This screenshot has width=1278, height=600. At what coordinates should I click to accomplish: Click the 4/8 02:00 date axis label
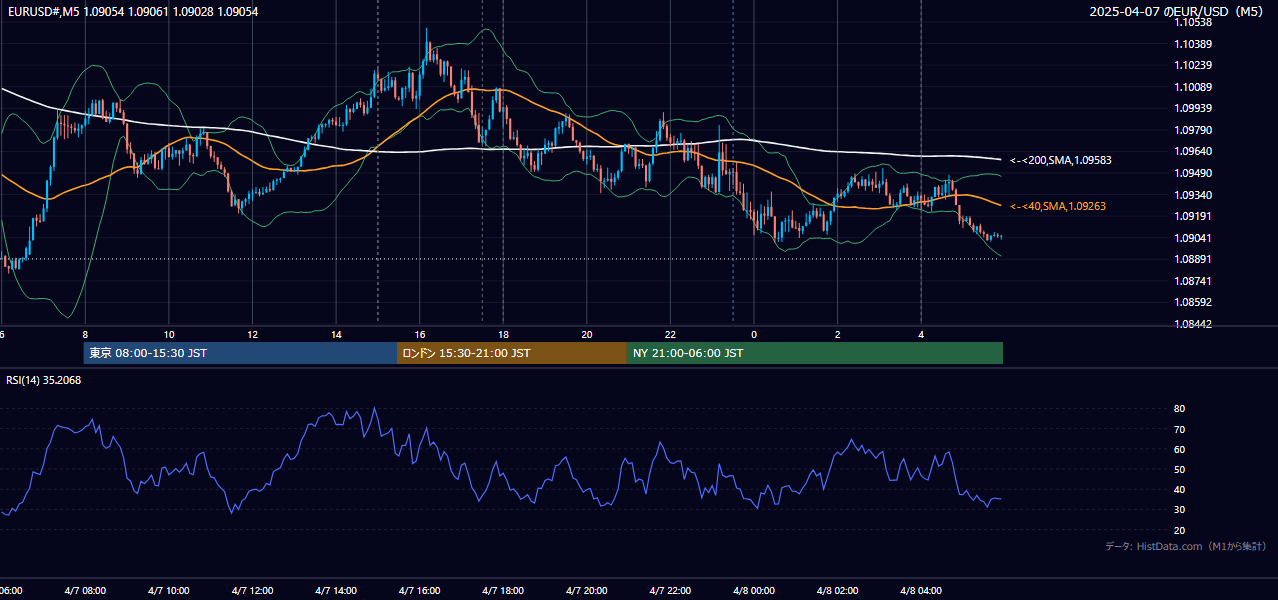837,591
